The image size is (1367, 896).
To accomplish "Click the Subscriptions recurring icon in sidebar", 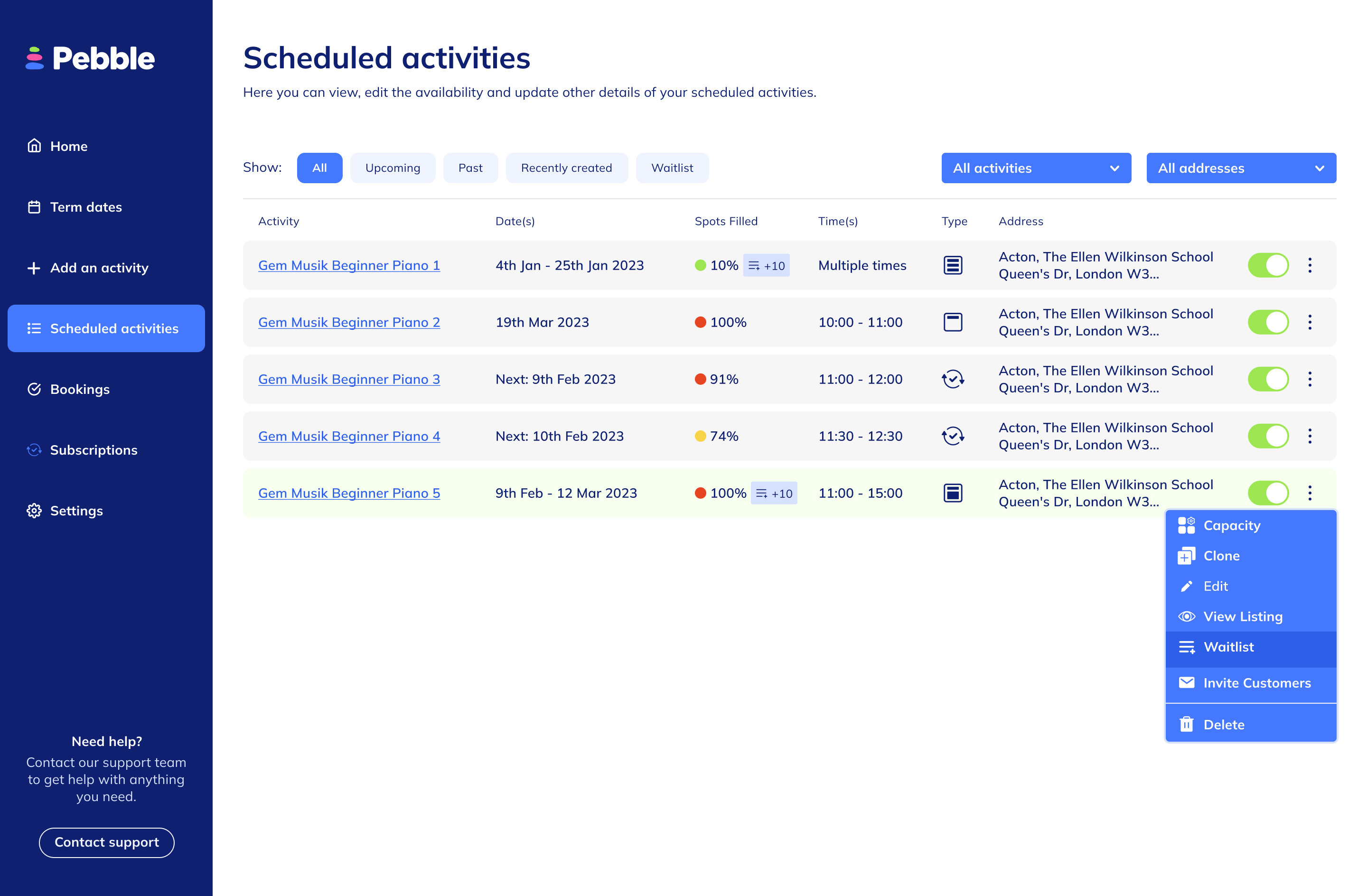I will (35, 450).
